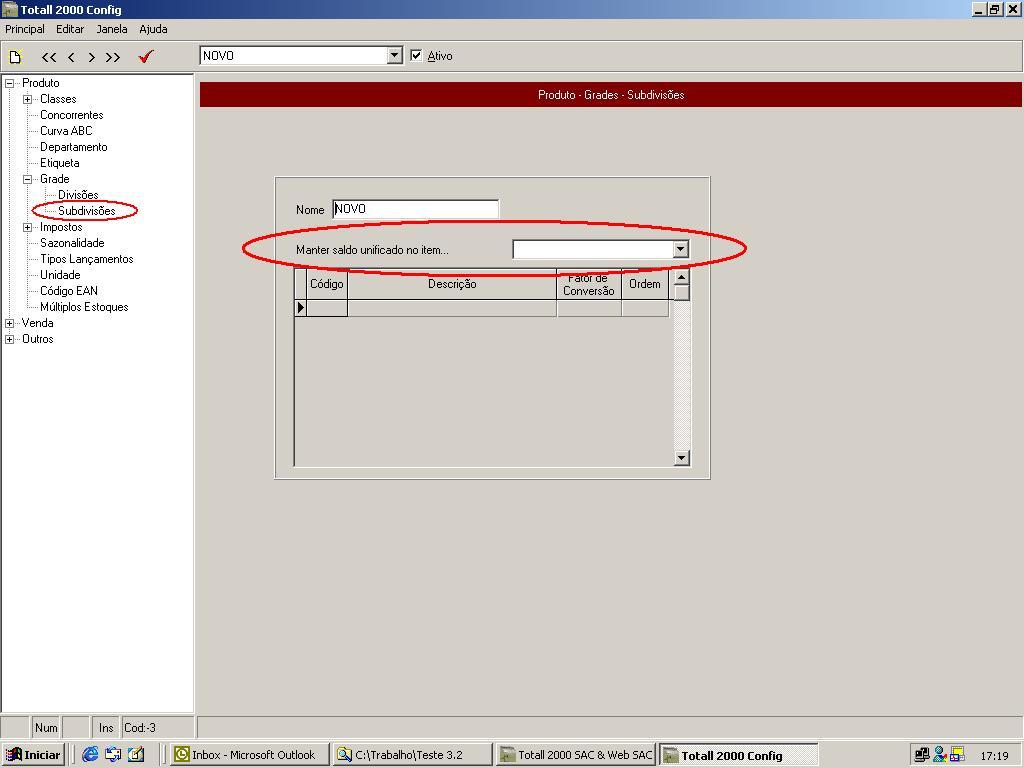Screen dimensions: 1024x768
Task: Click the Totall 2000 Config title bar icon
Action: tap(10, 9)
